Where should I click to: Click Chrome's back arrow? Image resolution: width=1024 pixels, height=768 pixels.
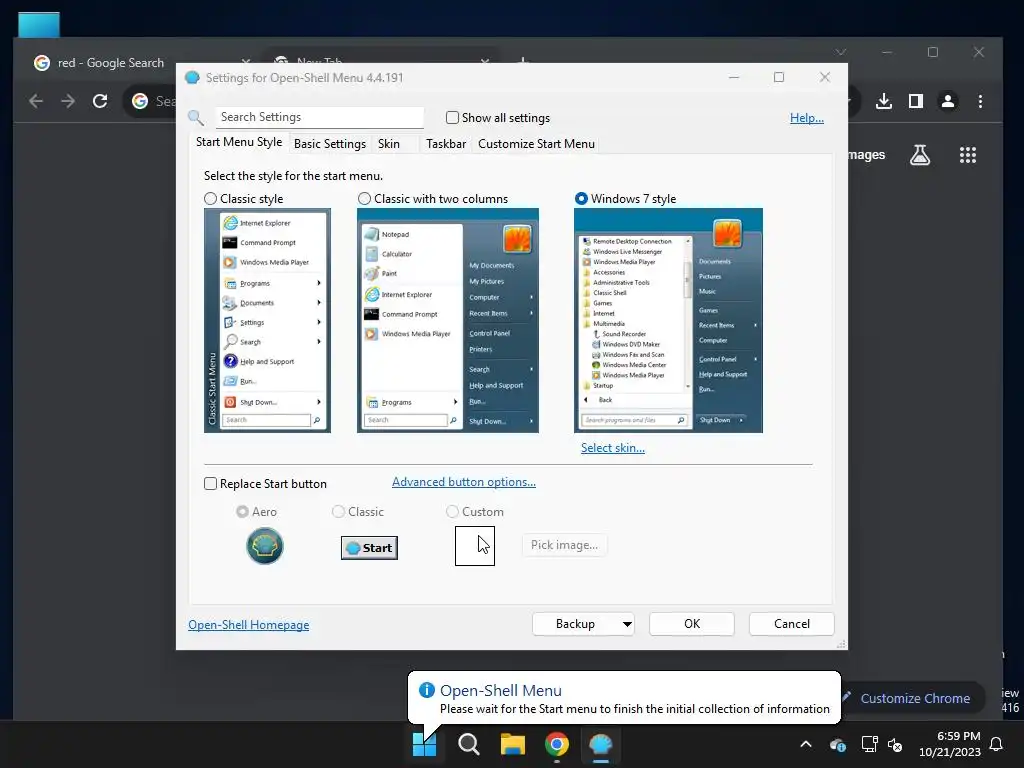point(36,101)
